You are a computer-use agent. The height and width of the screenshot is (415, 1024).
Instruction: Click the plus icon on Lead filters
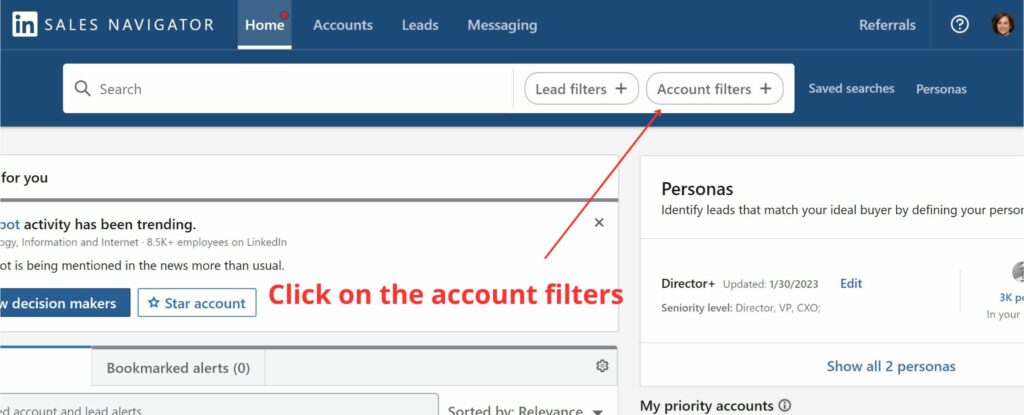pos(621,89)
